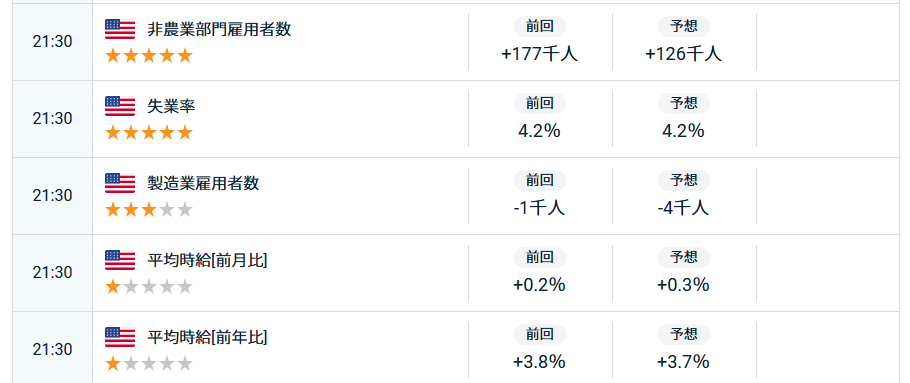Viewport: 910px width, 383px height.
Task: Click the one-star rating under 平均時給[前月比]
Action: click(x=149, y=287)
